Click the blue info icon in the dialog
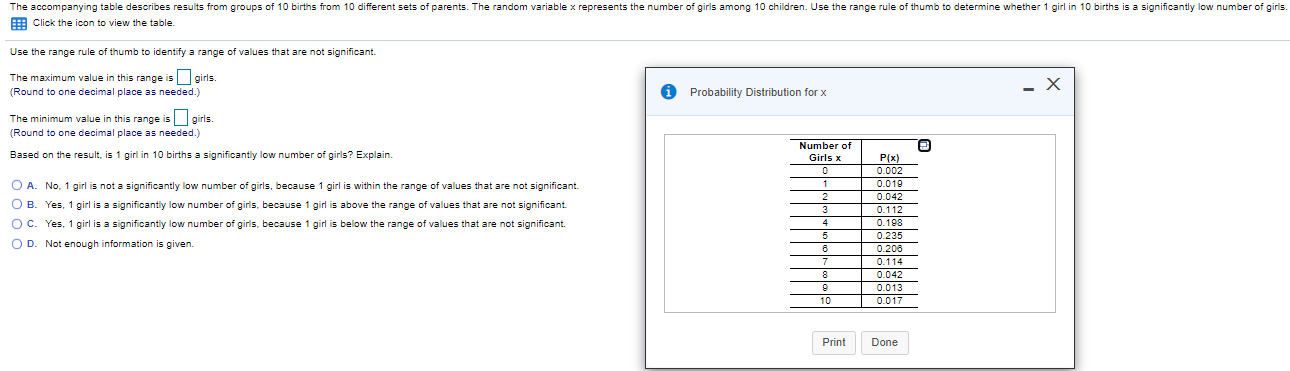Image resolution: width=1290 pixels, height=371 pixels. point(670,92)
